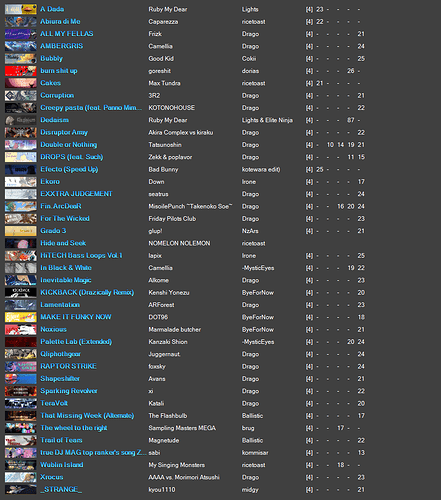Screen dimensions: 441x500
Task: Open the A Dada song link
Action: pyautogui.click(x=52, y=9)
